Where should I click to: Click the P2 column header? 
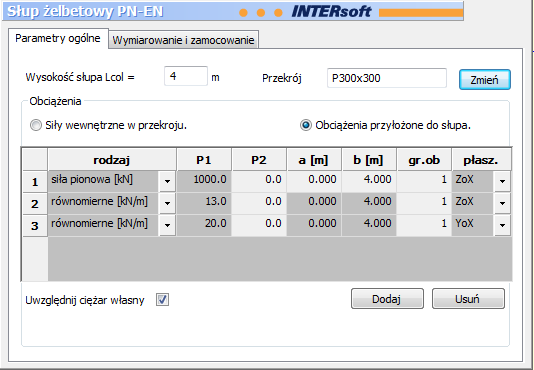(x=259, y=159)
